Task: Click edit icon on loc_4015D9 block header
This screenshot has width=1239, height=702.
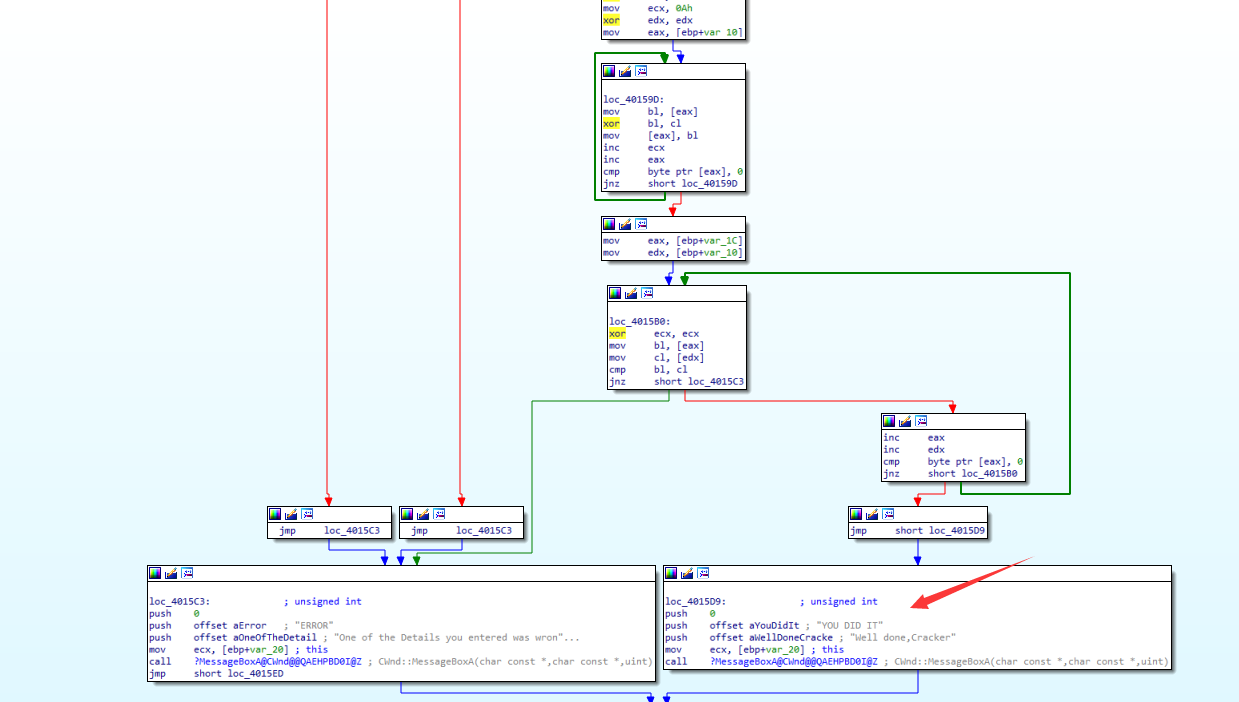Action: [687, 573]
